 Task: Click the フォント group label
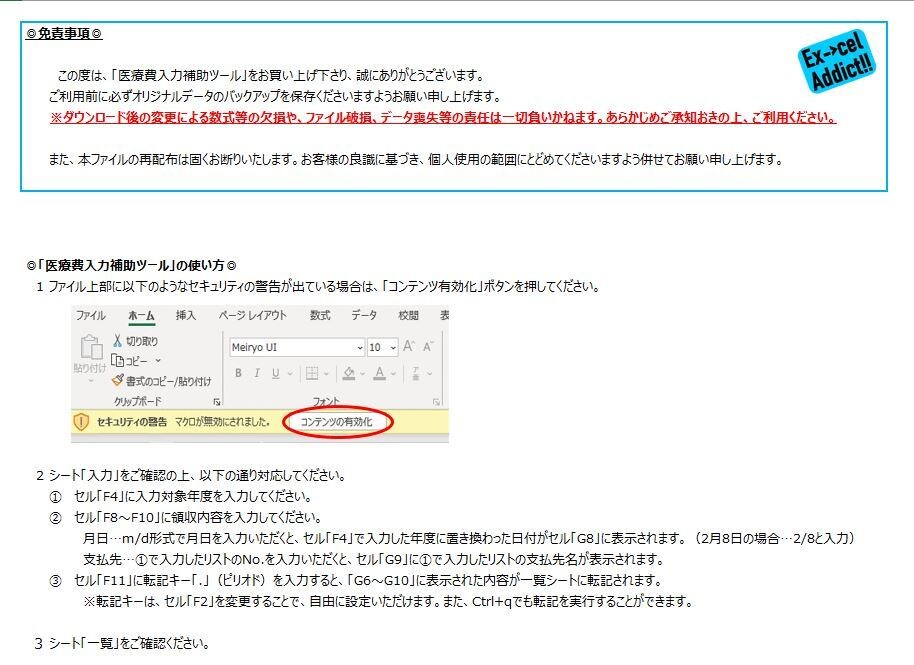pyautogui.click(x=326, y=402)
